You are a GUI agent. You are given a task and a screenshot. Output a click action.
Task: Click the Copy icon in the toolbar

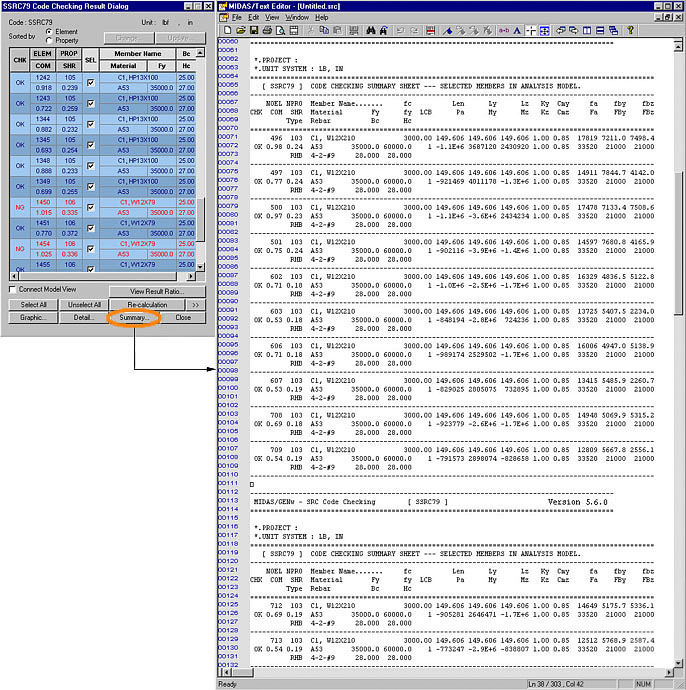[323, 31]
